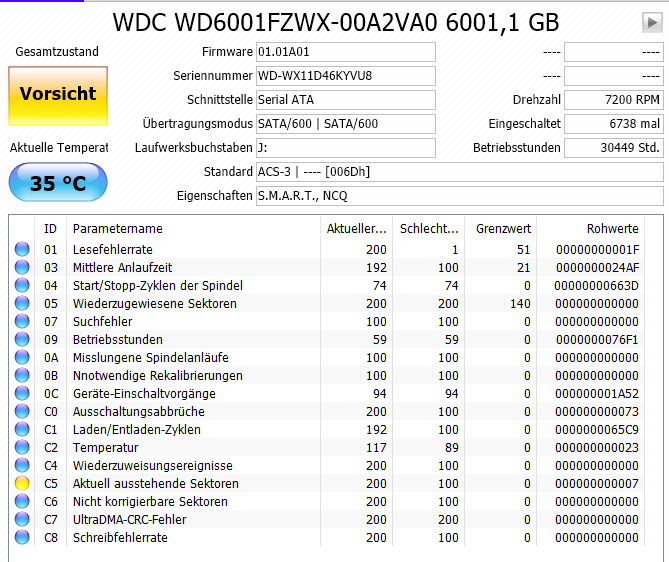669x562 pixels.
Task: Click the Vorsicht health status button
Action: tap(58, 96)
